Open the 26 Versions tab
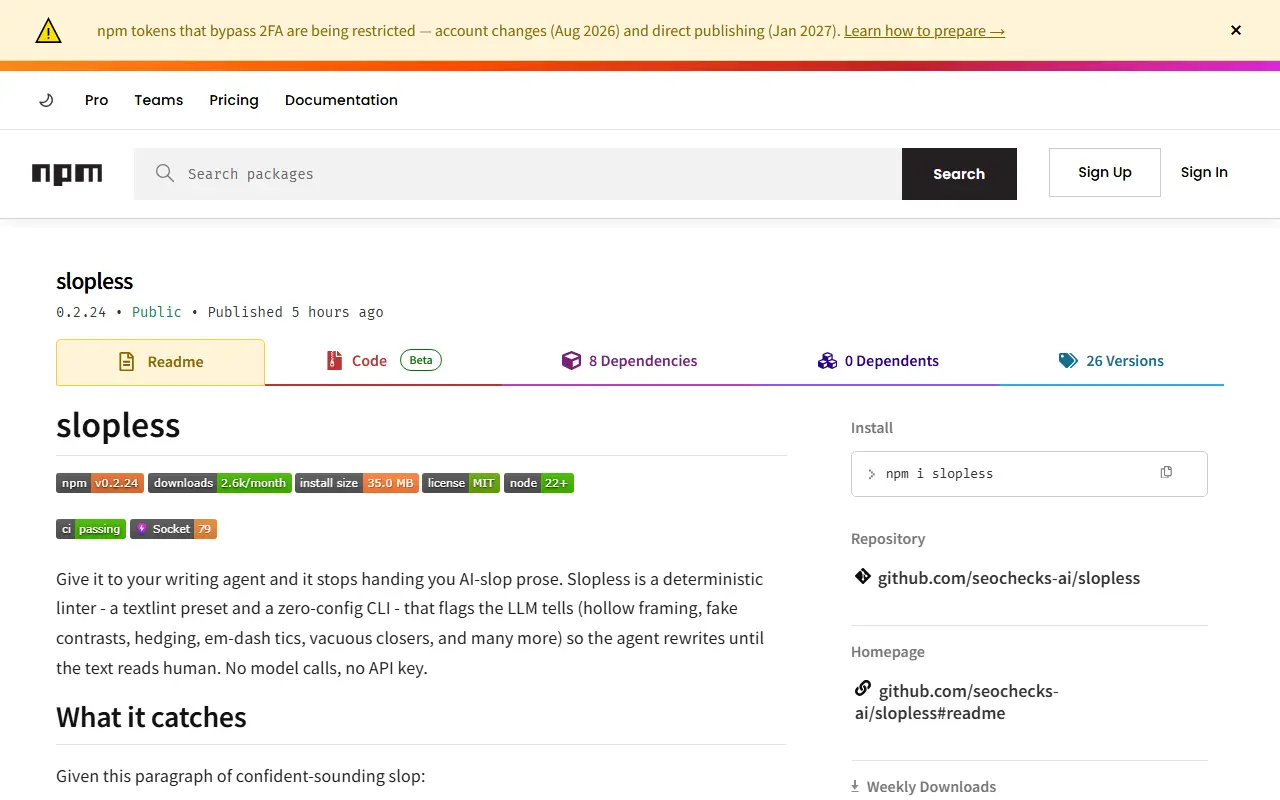This screenshot has width=1280, height=800. [1111, 361]
